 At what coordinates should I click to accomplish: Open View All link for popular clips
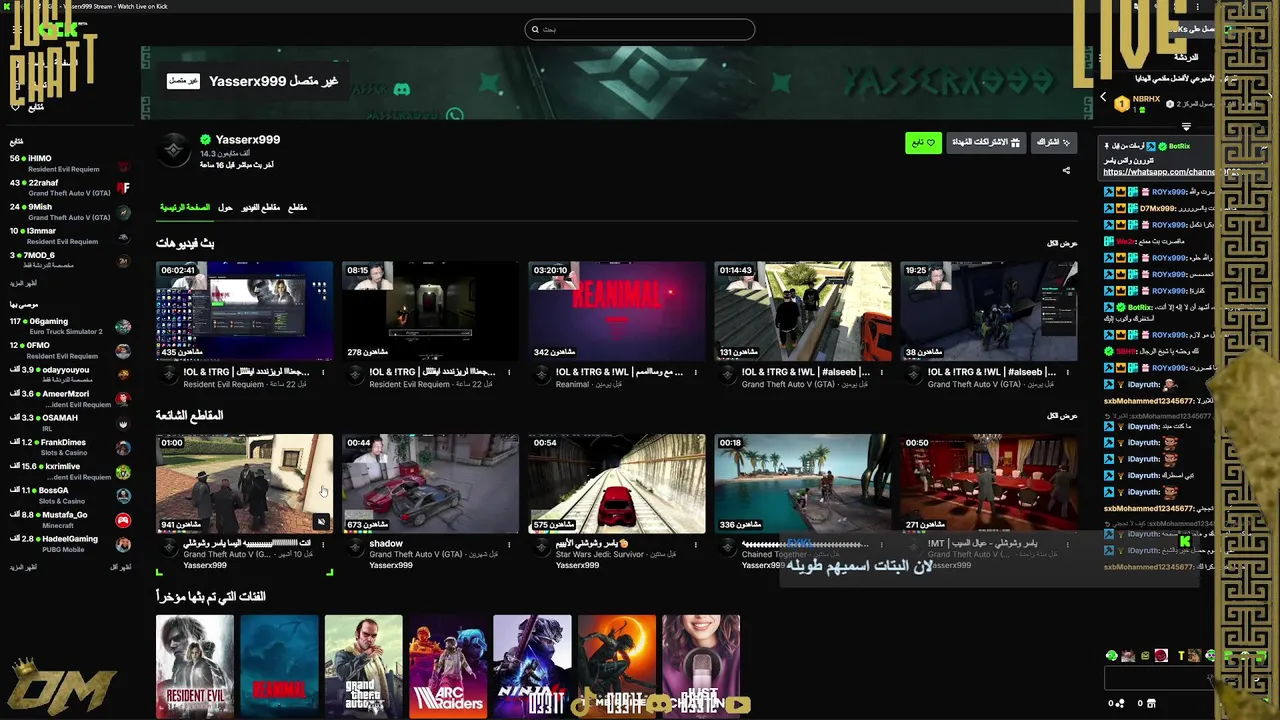tap(1062, 415)
